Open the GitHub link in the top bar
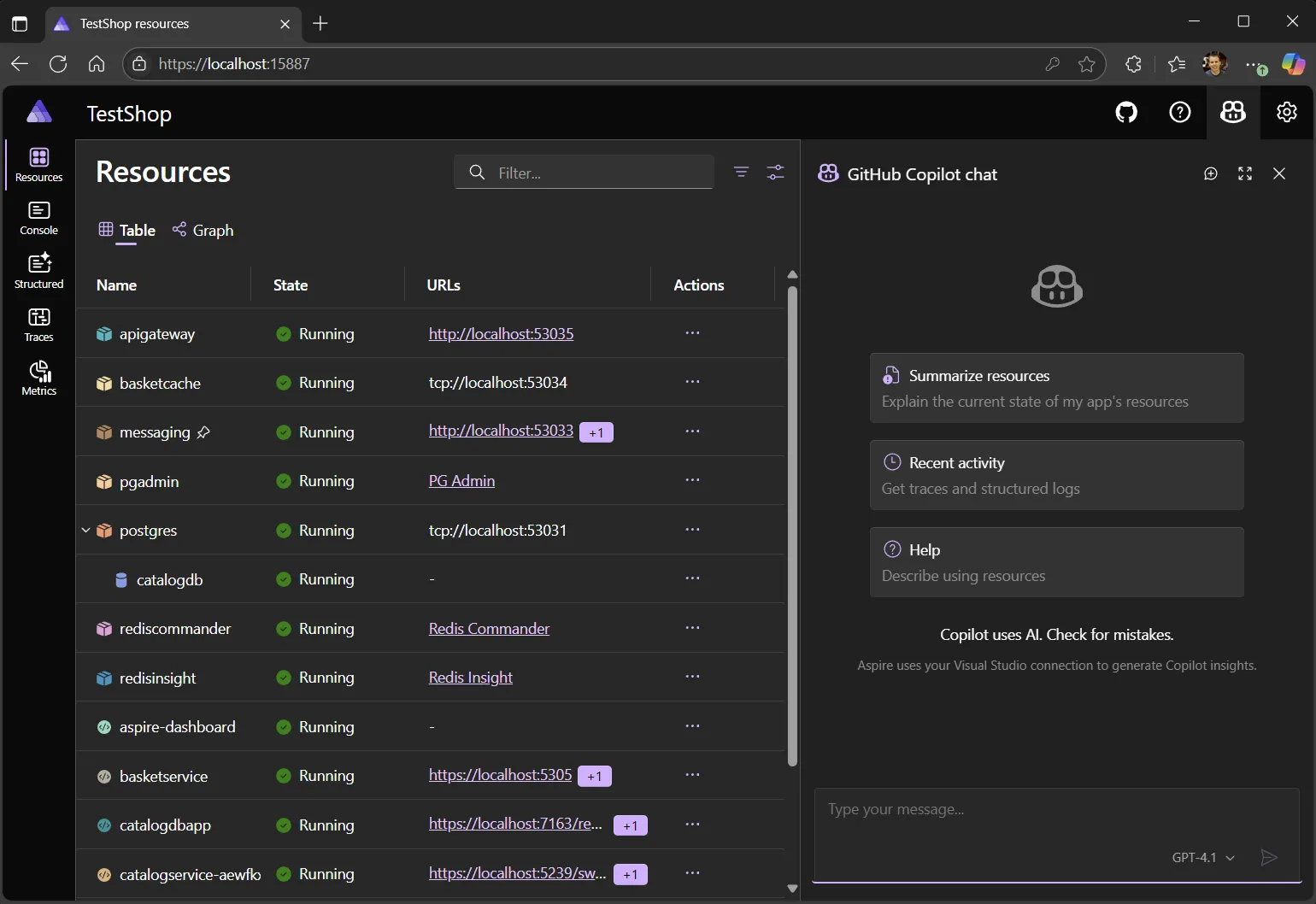The width and height of the screenshot is (1316, 904). (1126, 112)
